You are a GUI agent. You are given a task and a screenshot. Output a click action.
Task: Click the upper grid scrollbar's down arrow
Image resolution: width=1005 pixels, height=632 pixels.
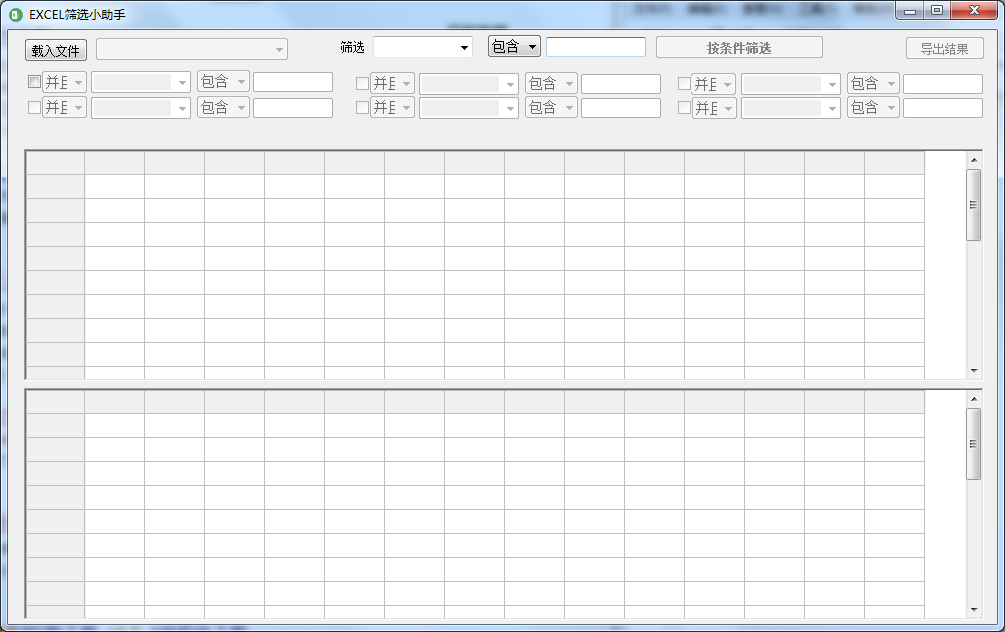coord(974,370)
